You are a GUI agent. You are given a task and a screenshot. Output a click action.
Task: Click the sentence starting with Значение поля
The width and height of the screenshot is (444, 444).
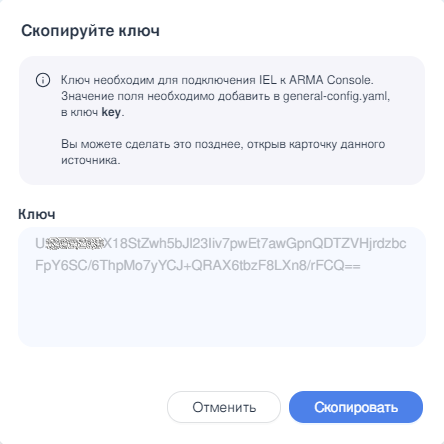click(226, 104)
